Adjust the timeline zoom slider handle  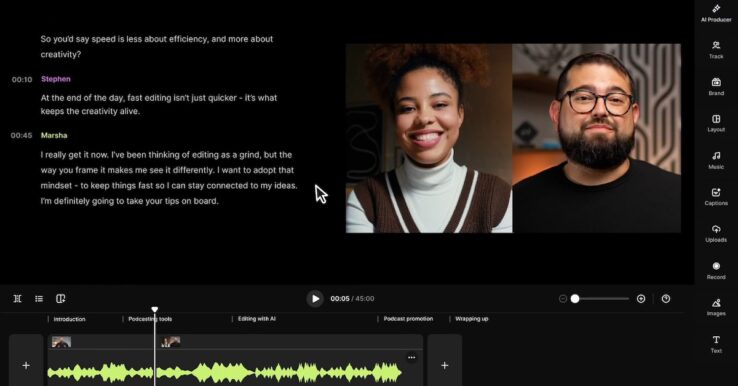(x=575, y=299)
